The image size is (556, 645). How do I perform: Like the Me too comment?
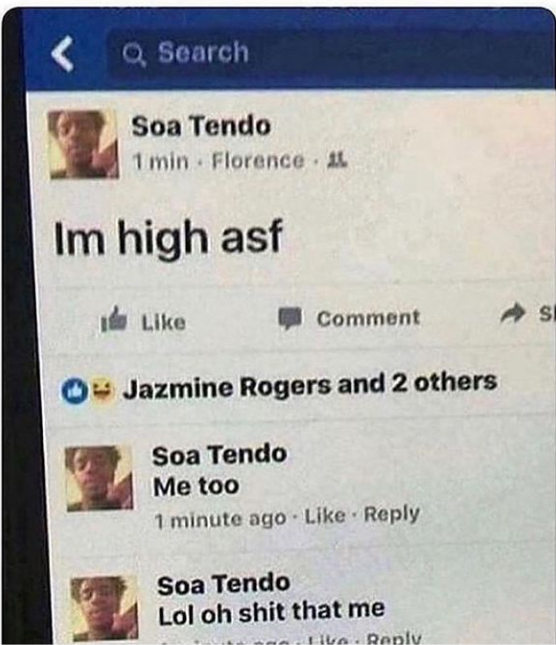324,516
